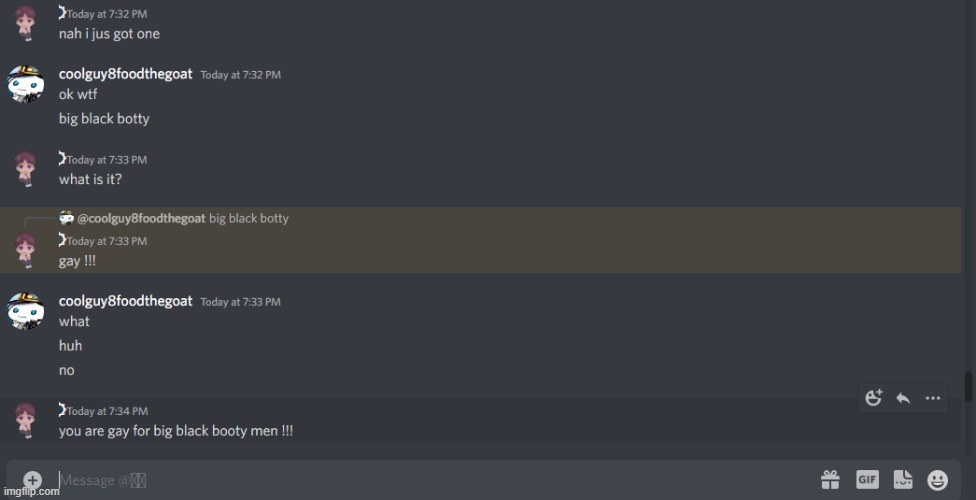The height and width of the screenshot is (500, 976).
Task: Open the emoji picker smiley
Action: [937, 480]
